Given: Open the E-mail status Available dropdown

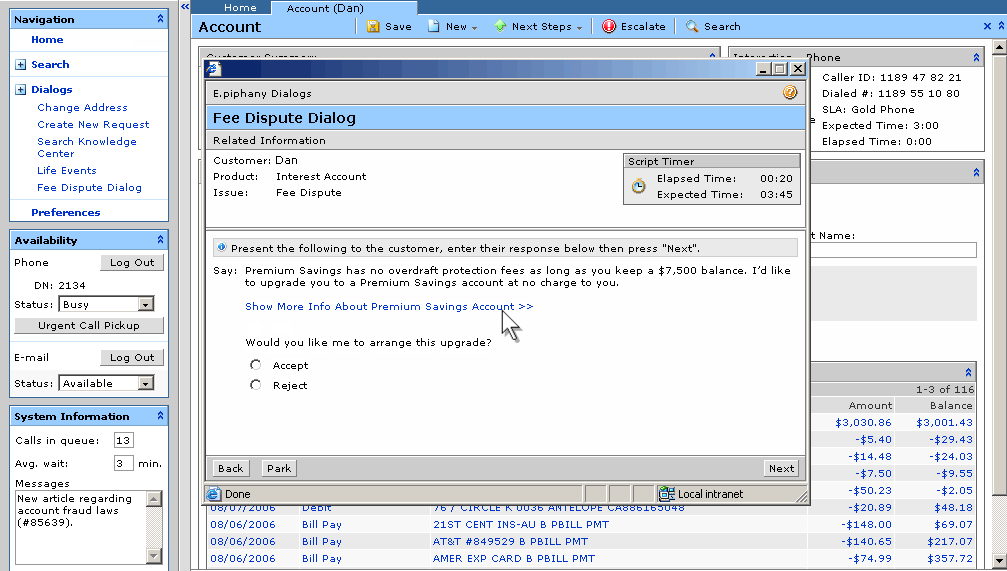Looking at the screenshot, I should (146, 383).
